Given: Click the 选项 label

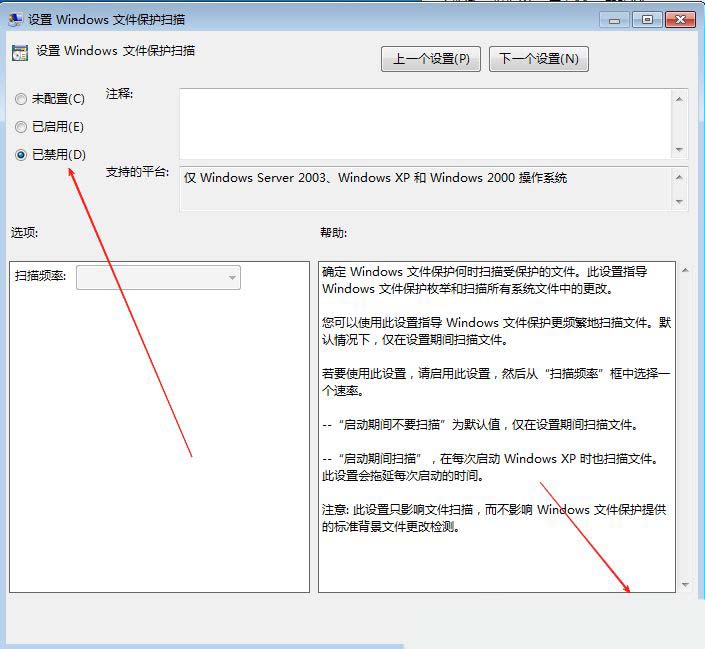Looking at the screenshot, I should (24, 233).
